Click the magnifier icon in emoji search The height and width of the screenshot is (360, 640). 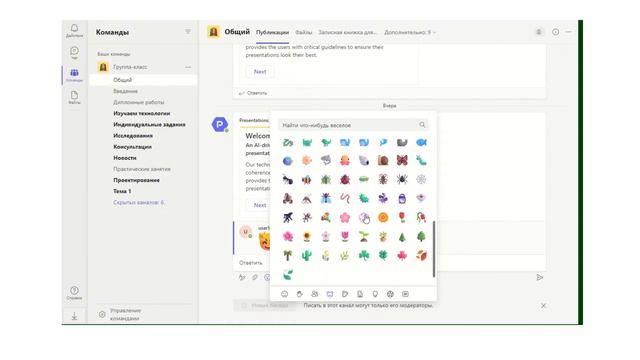pos(422,125)
